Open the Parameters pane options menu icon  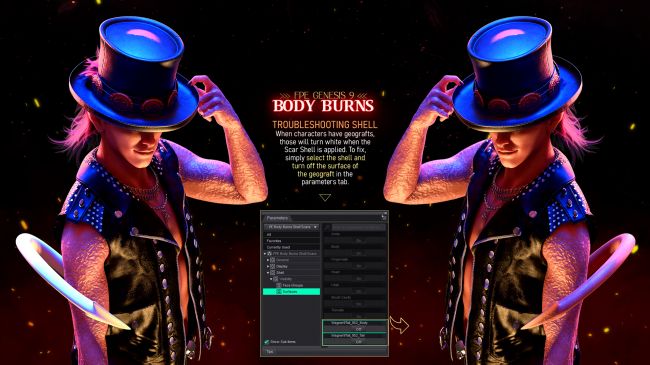point(384,217)
